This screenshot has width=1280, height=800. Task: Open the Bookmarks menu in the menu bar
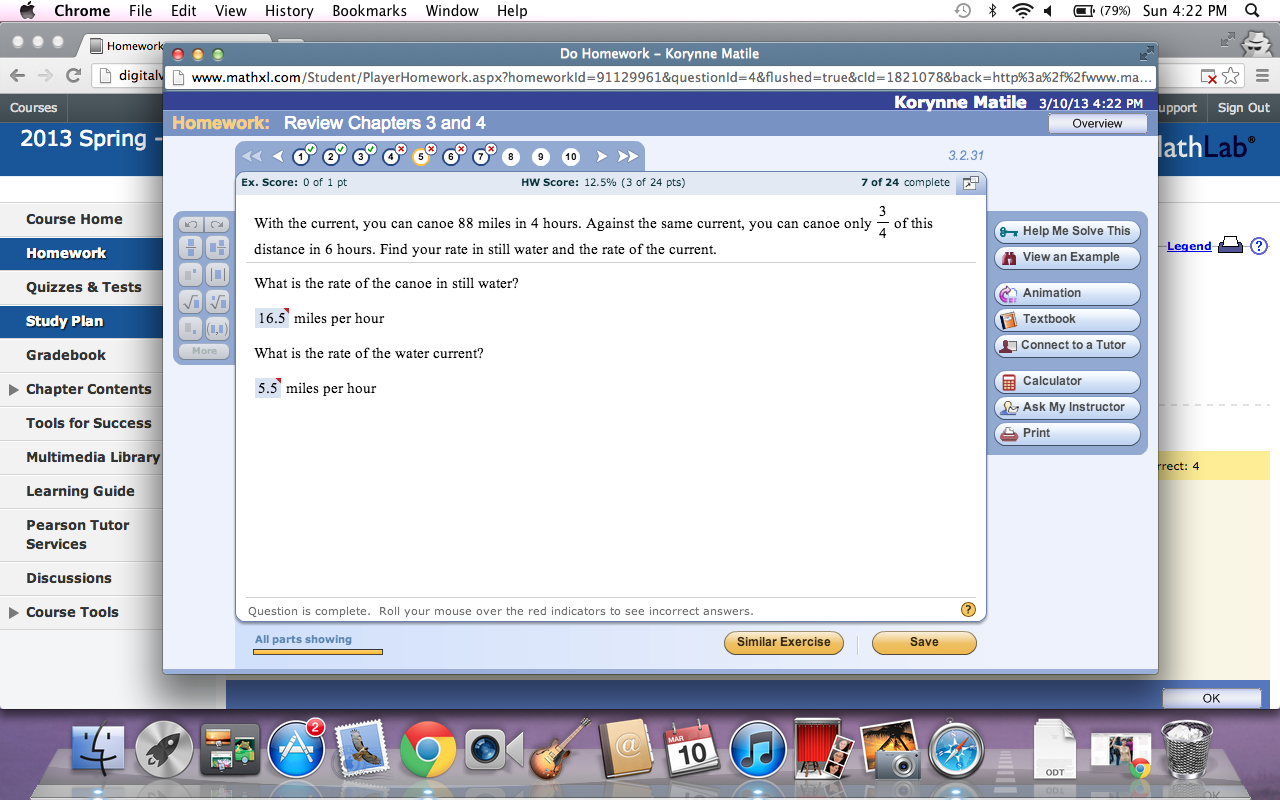tap(369, 11)
